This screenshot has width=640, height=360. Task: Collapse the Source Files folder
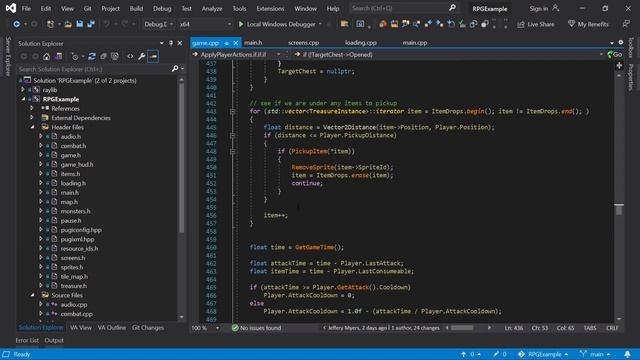pyautogui.click(x=32, y=295)
